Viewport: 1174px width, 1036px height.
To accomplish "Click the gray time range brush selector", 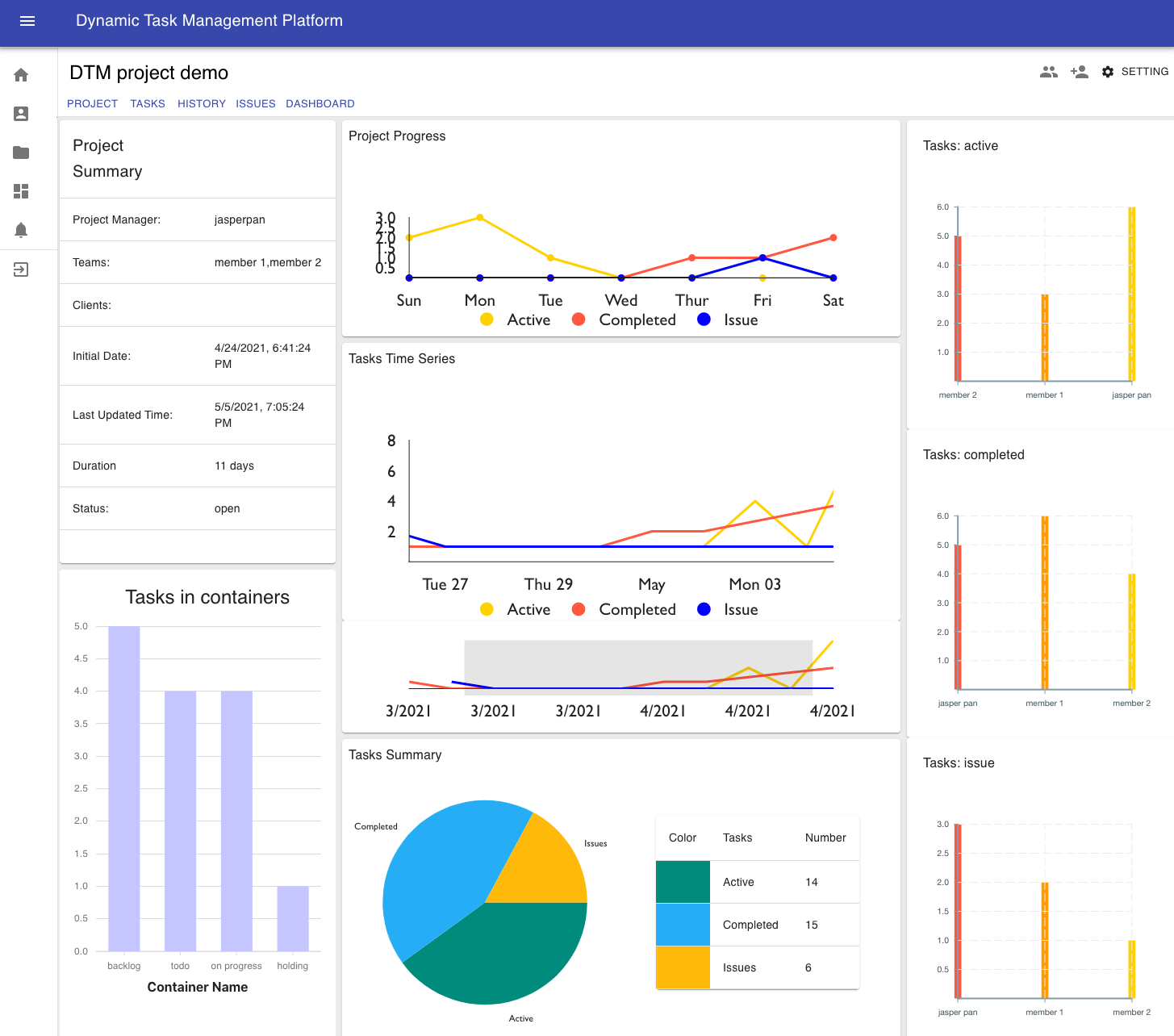I will pyautogui.click(x=638, y=667).
